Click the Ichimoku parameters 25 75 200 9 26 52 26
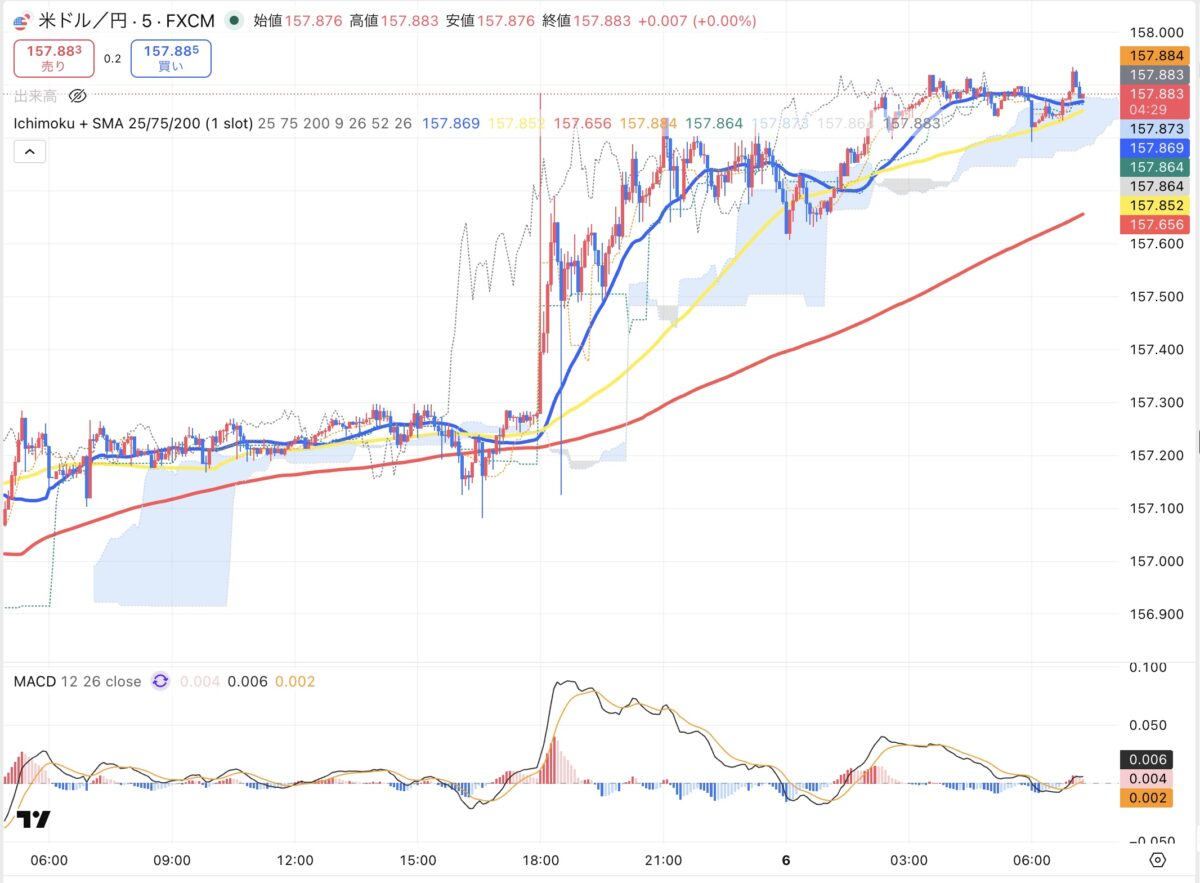1200x883 pixels. point(335,123)
